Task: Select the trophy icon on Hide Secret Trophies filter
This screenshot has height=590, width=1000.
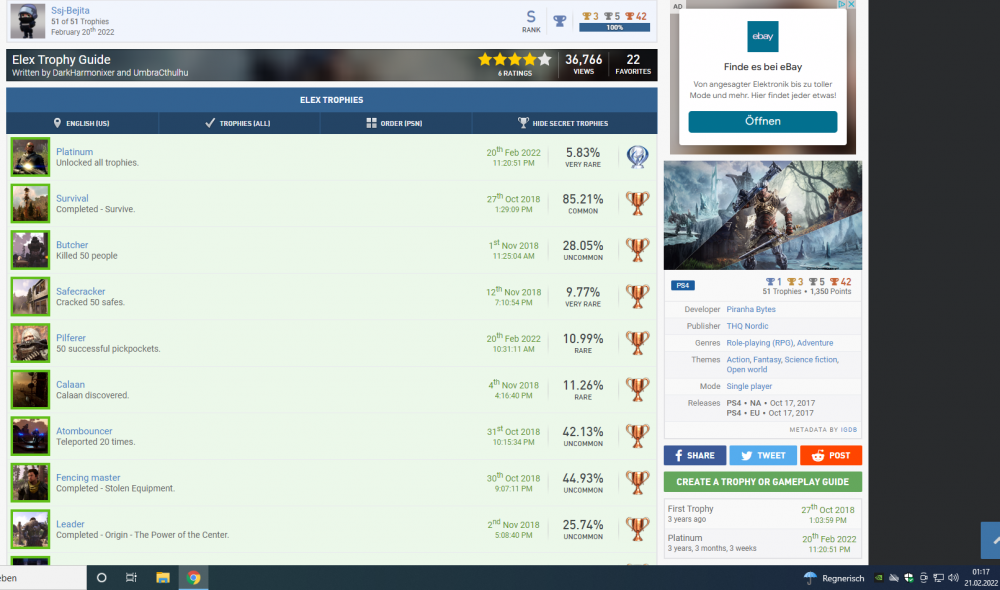Action: (x=521, y=123)
